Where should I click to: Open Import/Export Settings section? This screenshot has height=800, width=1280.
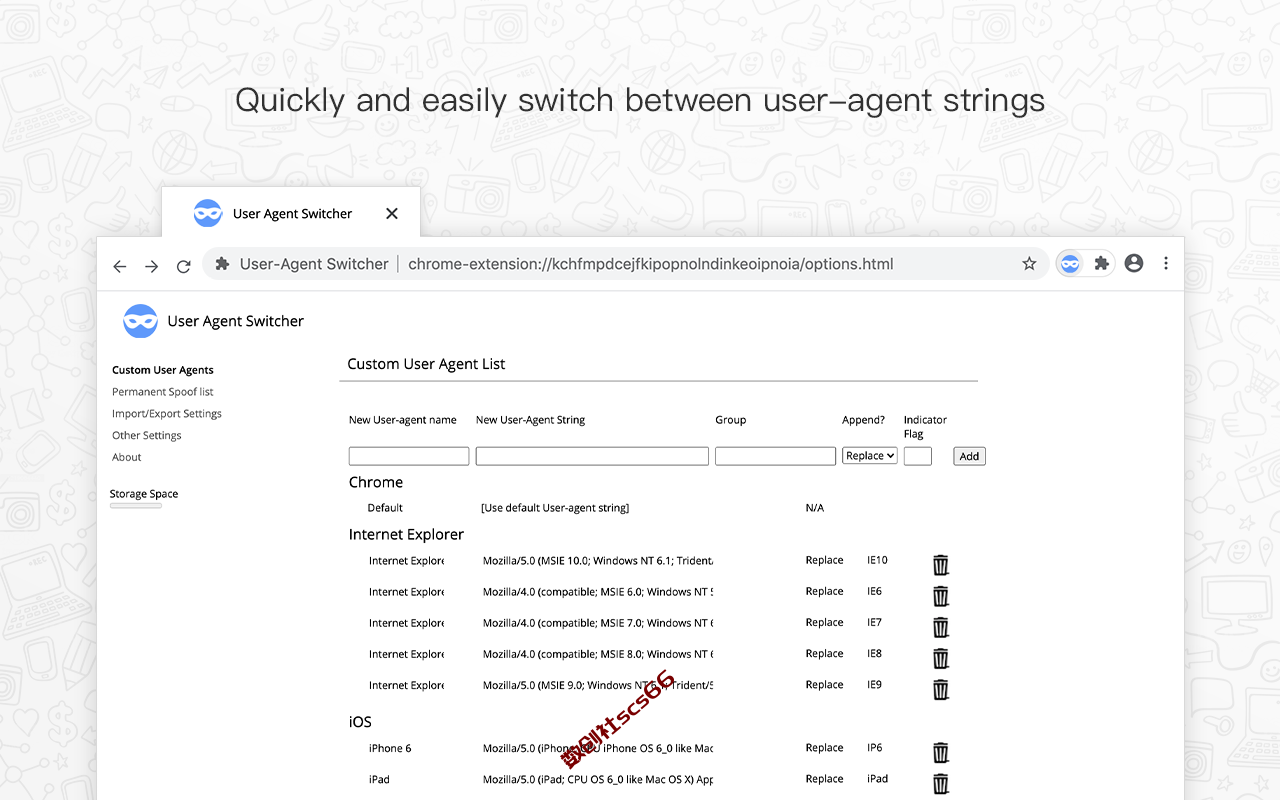(x=167, y=414)
